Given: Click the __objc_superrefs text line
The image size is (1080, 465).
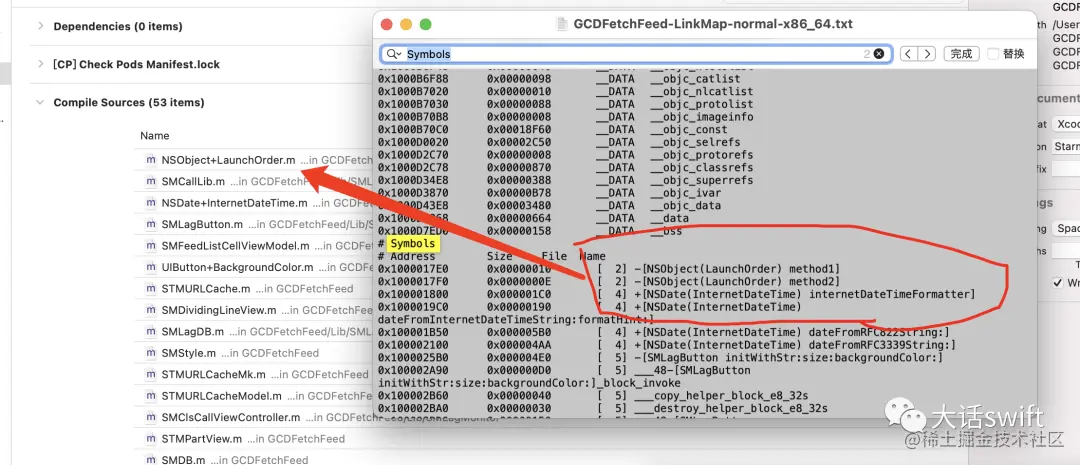Looking at the screenshot, I should tap(565, 180).
